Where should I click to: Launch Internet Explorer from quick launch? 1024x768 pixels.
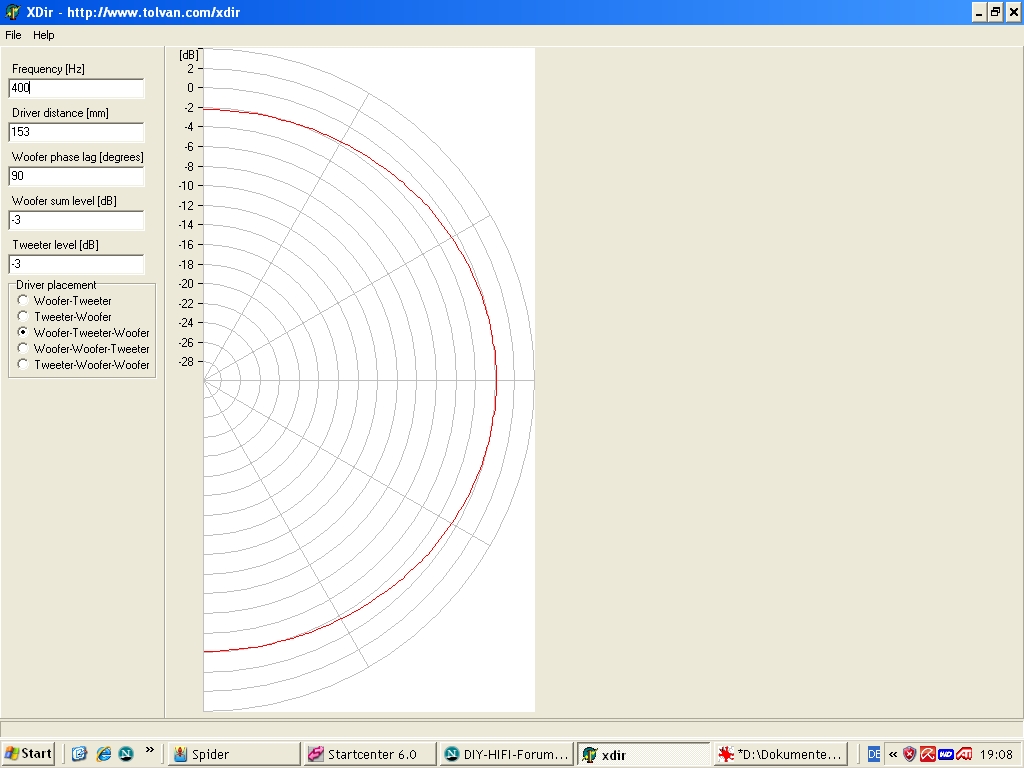[x=103, y=754]
